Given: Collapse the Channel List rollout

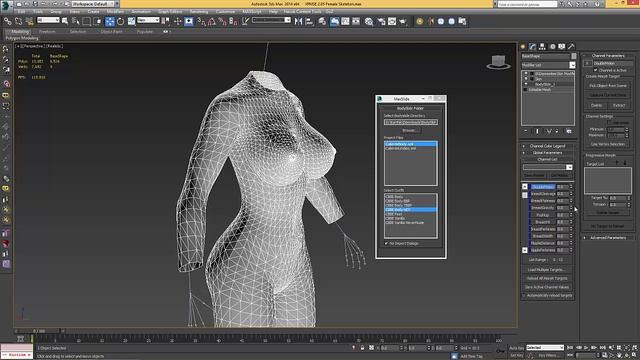Looking at the screenshot, I should point(547,159).
